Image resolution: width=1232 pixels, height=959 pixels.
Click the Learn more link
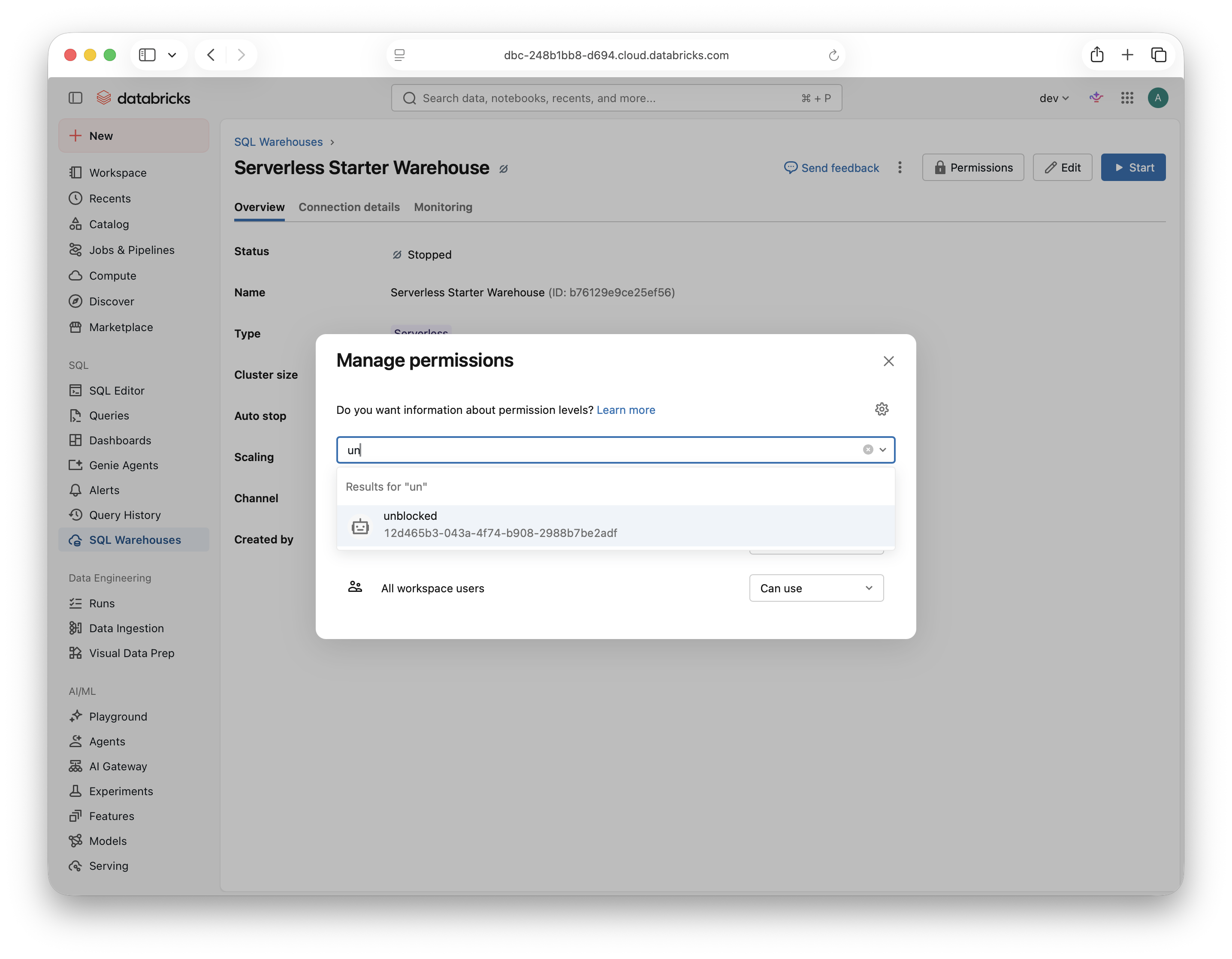coord(625,410)
